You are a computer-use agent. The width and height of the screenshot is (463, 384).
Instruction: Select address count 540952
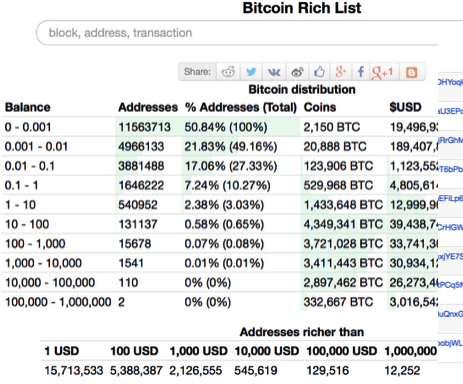click(138, 205)
